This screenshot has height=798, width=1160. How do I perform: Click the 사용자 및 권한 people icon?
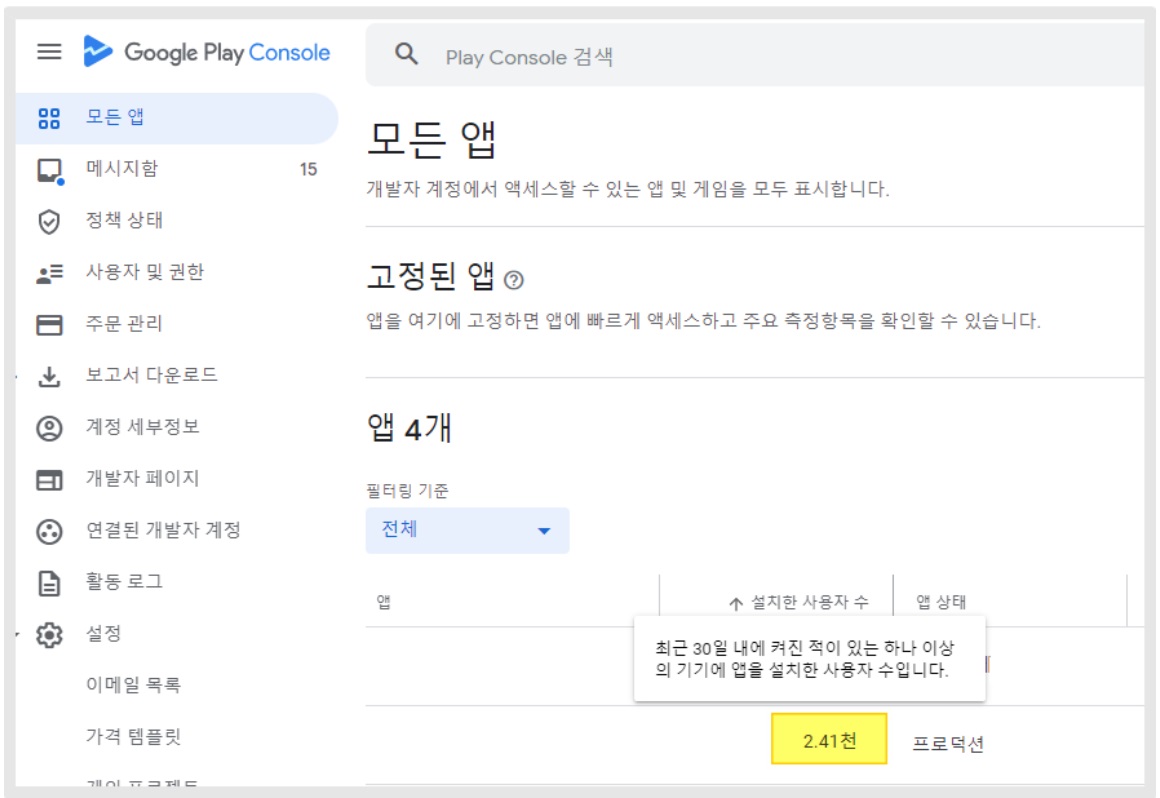click(50, 274)
